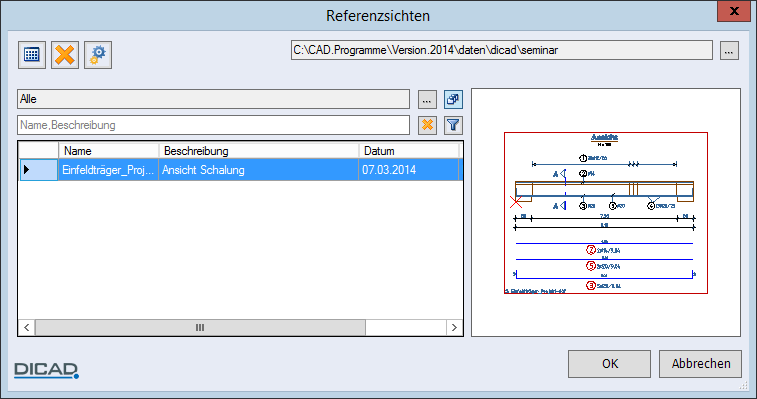Open the table view icon

32,55
